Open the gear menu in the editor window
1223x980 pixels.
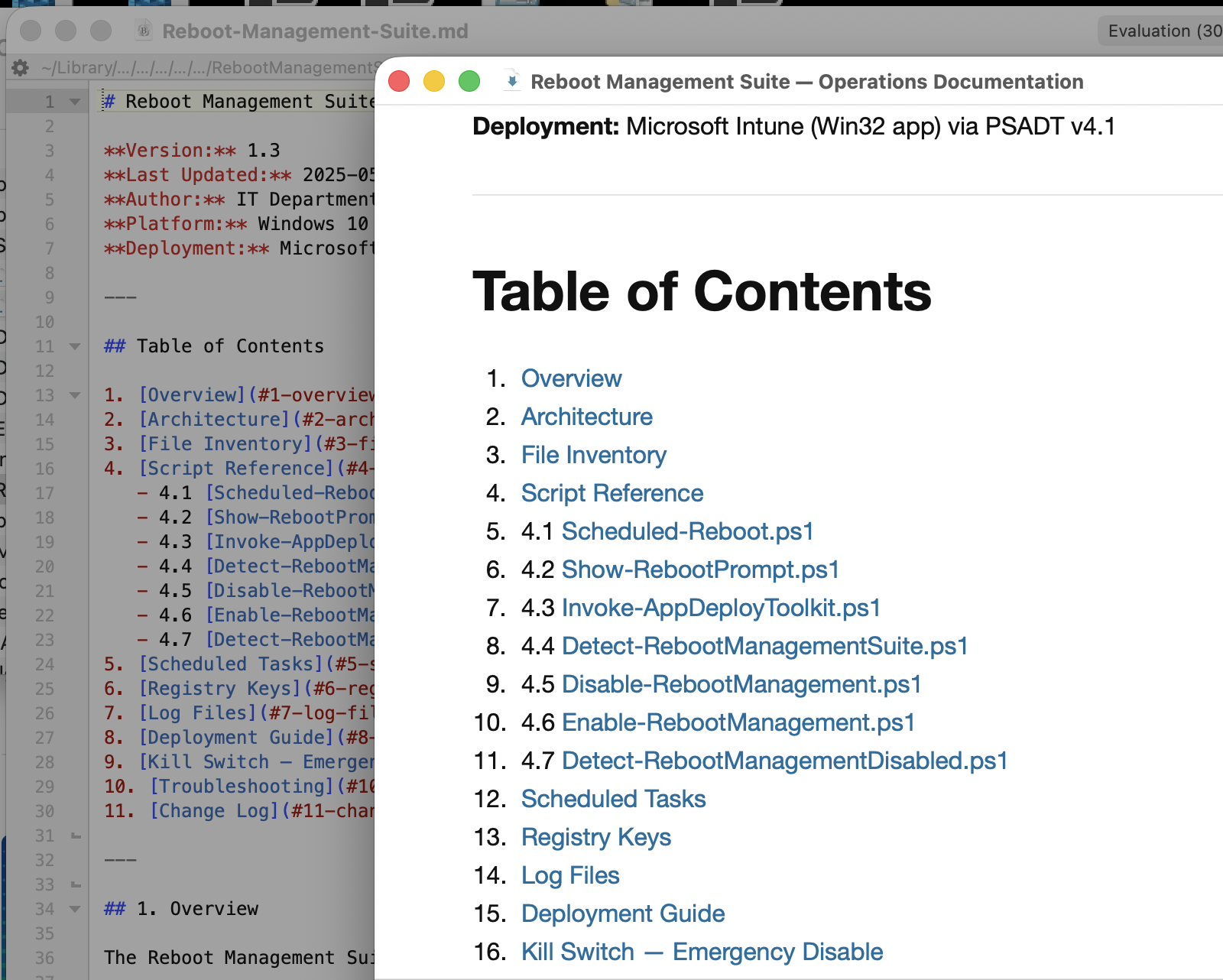point(21,68)
